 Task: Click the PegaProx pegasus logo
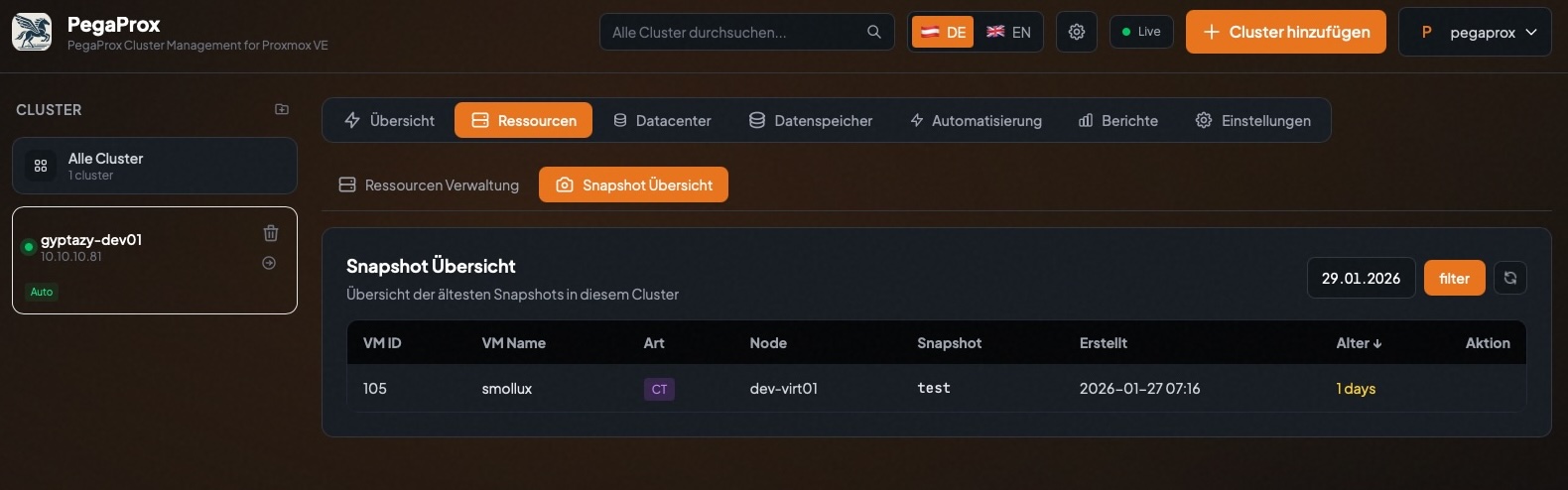[x=32, y=32]
